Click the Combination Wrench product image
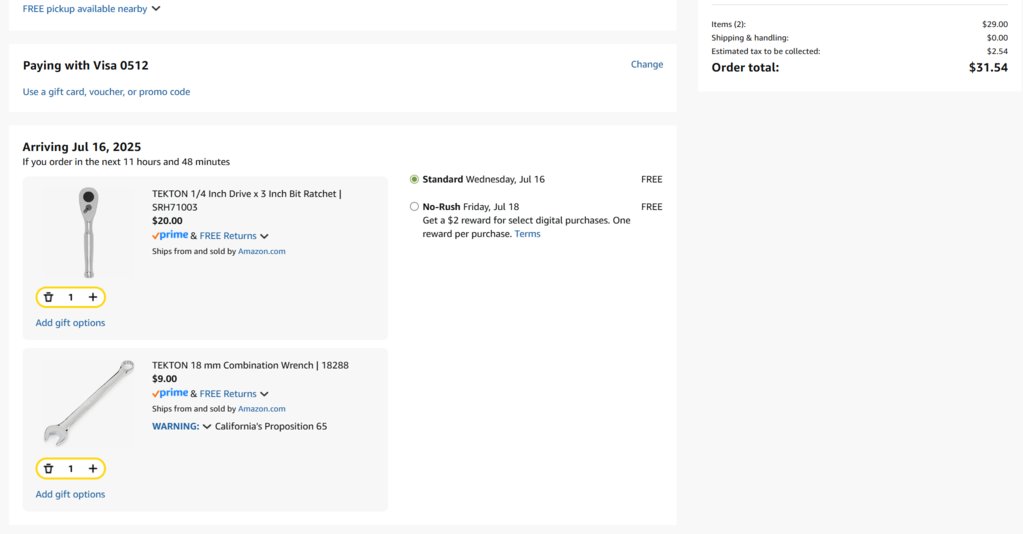The width and height of the screenshot is (1023, 534). click(89, 403)
